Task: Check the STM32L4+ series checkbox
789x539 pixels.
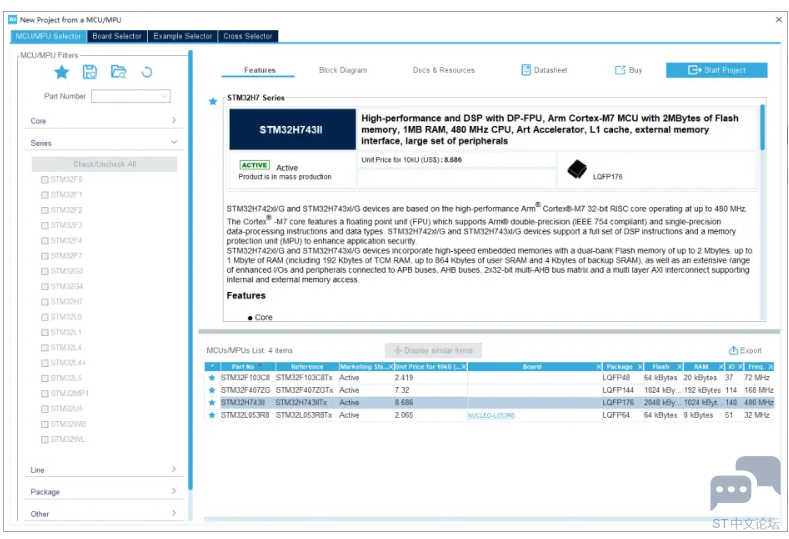Action: pyautogui.click(x=45, y=363)
